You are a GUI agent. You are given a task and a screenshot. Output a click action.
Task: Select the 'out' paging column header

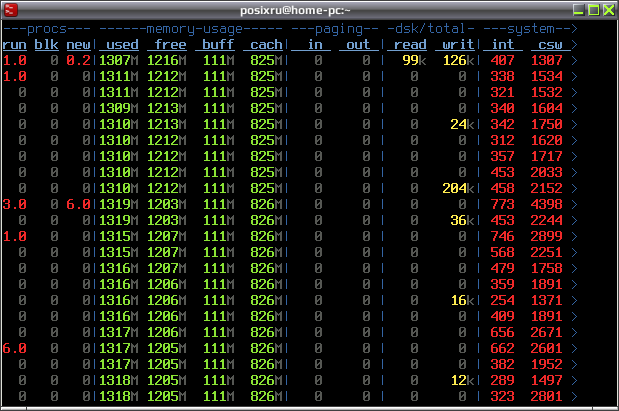tap(359, 45)
